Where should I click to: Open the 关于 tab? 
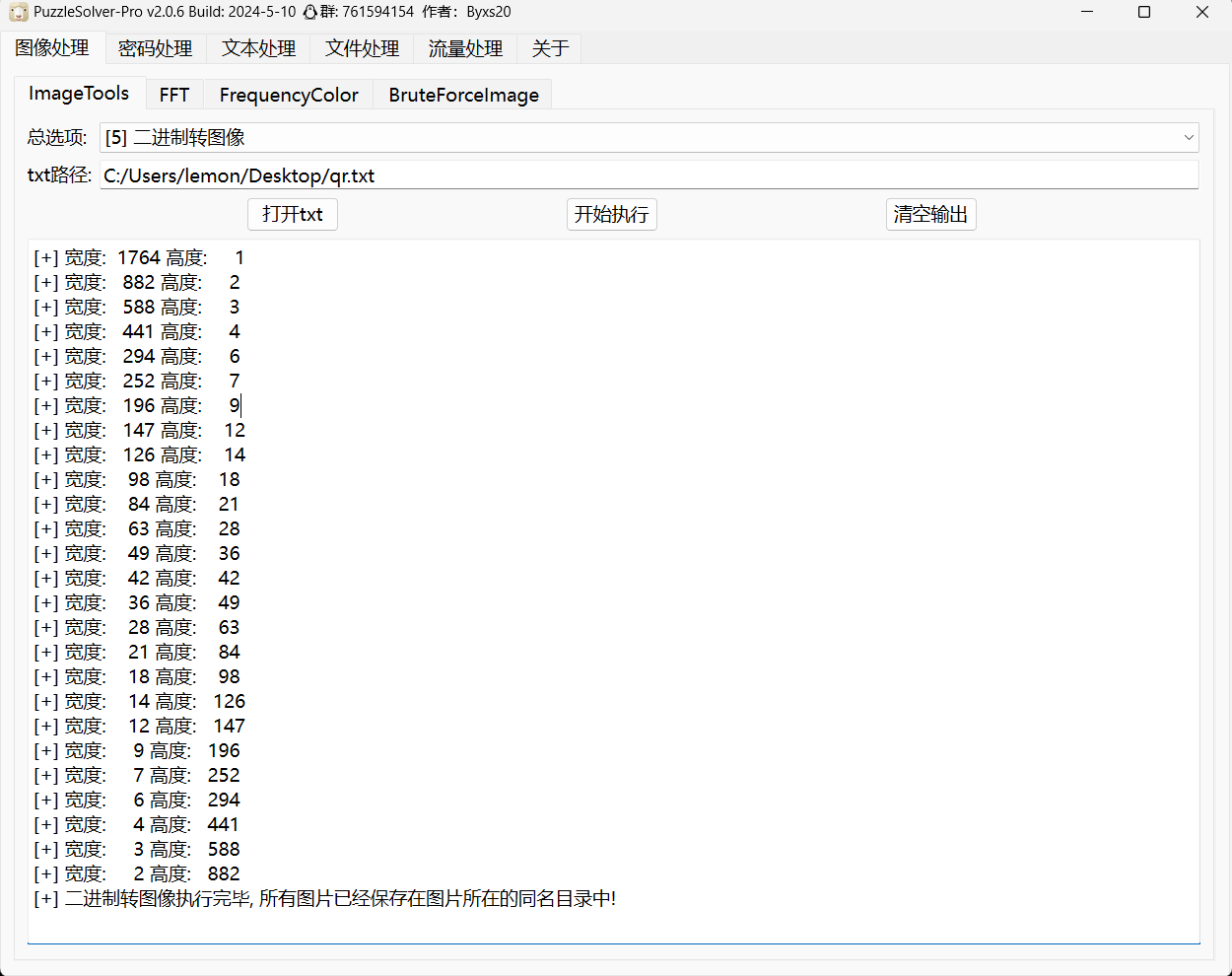pos(550,48)
